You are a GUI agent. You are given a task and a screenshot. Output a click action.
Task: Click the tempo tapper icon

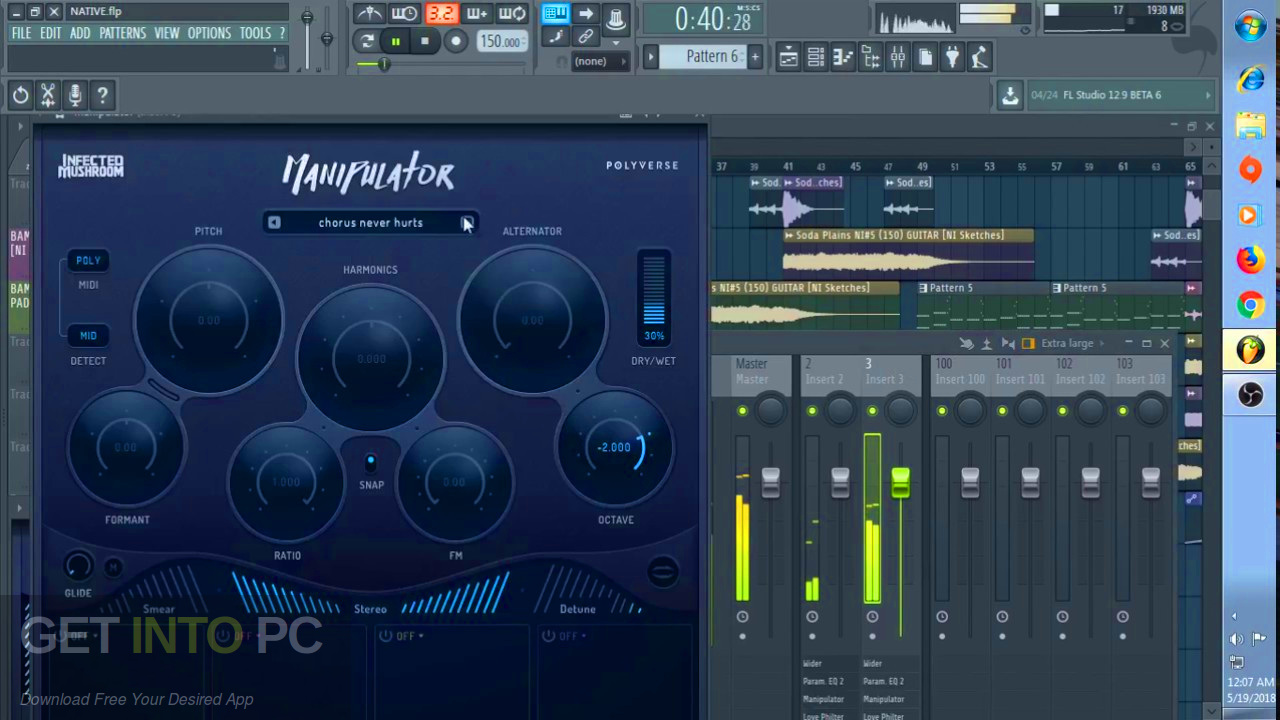980,57
